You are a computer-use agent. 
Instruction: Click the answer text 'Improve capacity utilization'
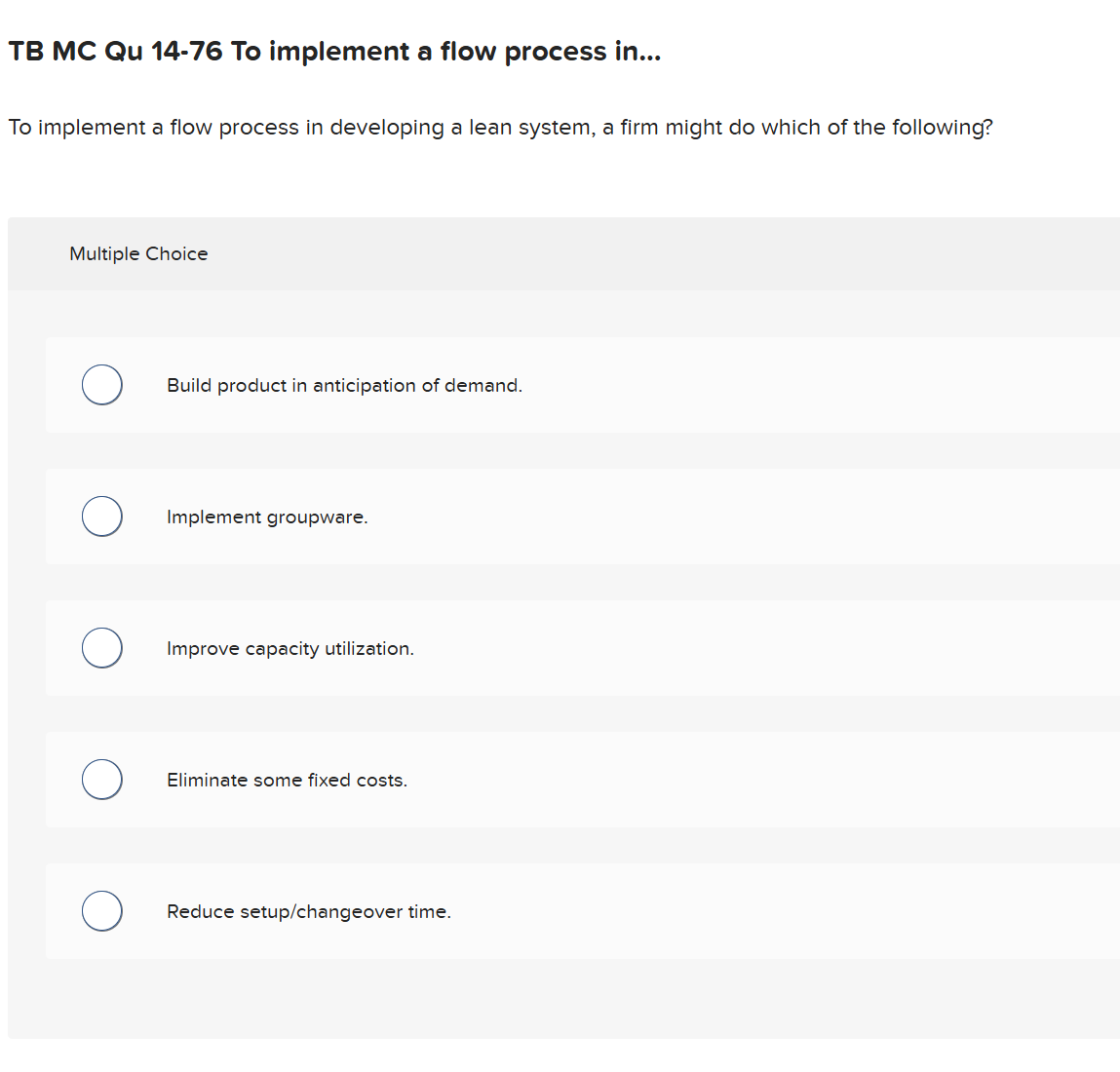click(x=290, y=648)
